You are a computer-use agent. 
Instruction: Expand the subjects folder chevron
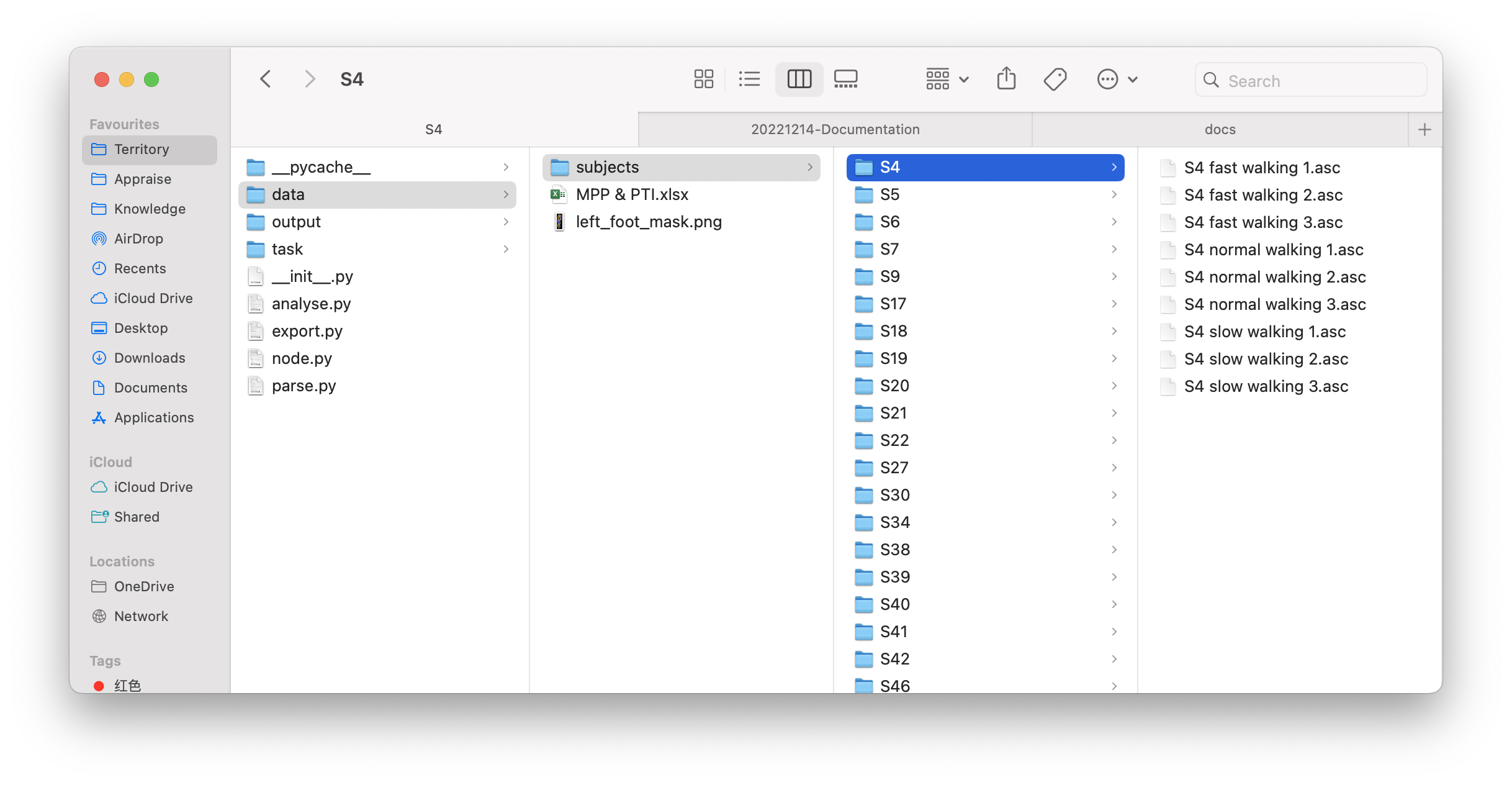811,167
